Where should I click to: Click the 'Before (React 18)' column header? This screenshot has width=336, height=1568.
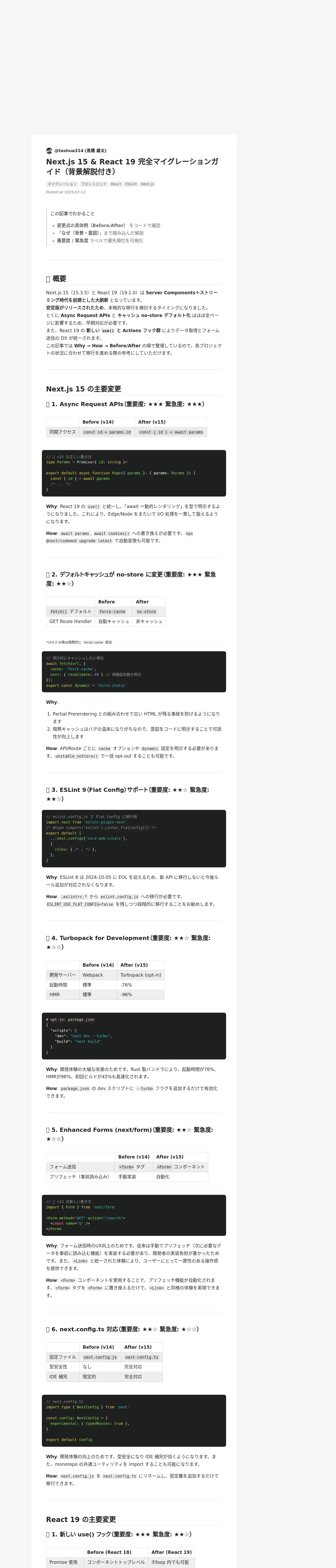(x=116, y=1552)
